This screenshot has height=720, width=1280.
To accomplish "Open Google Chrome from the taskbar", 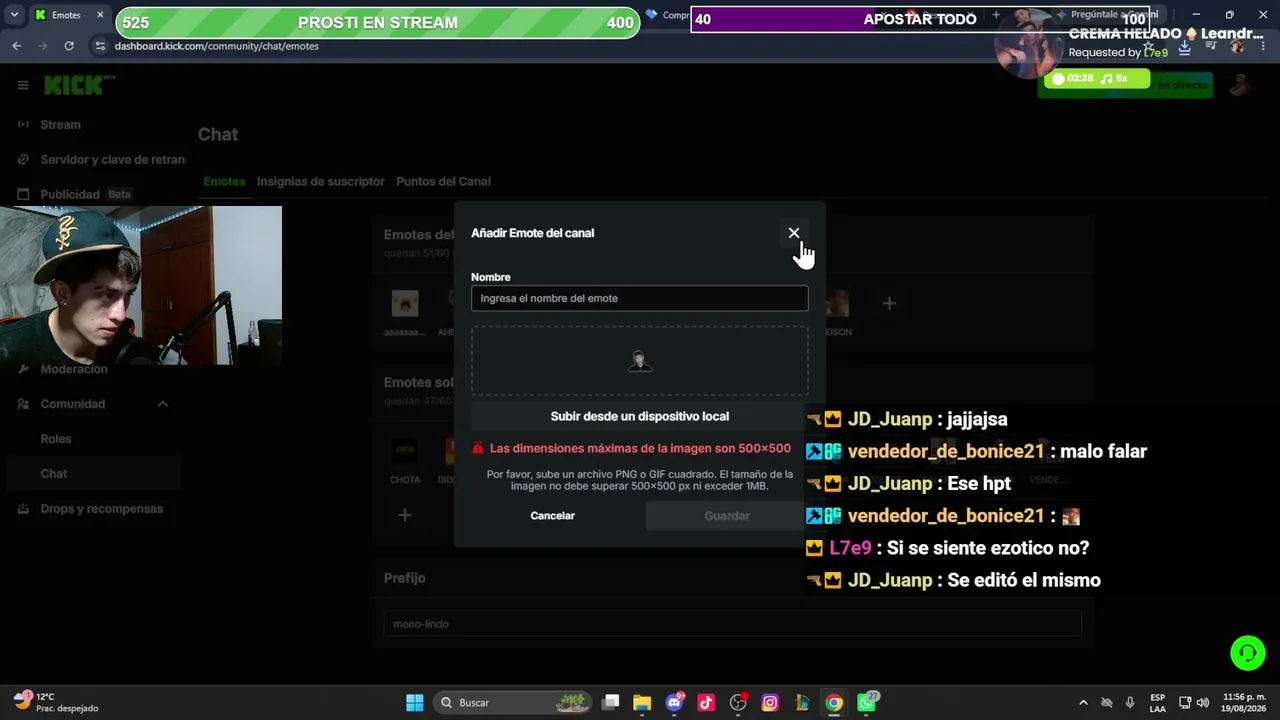I will pos(834,703).
